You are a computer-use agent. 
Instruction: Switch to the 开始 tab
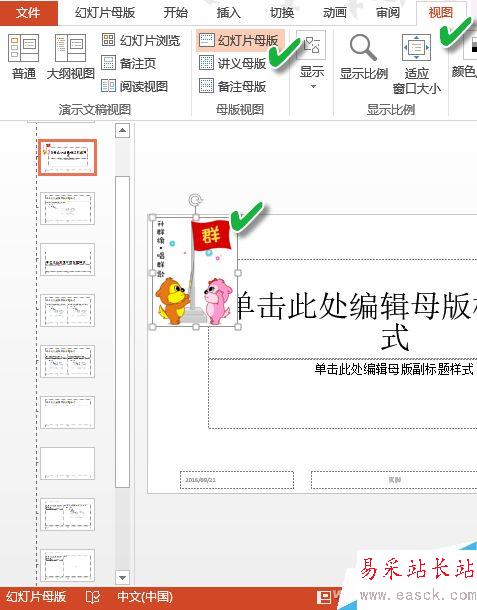tap(175, 13)
